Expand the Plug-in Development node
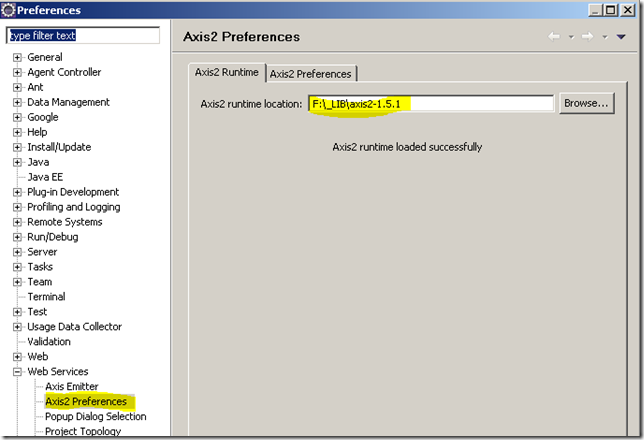 point(17,192)
